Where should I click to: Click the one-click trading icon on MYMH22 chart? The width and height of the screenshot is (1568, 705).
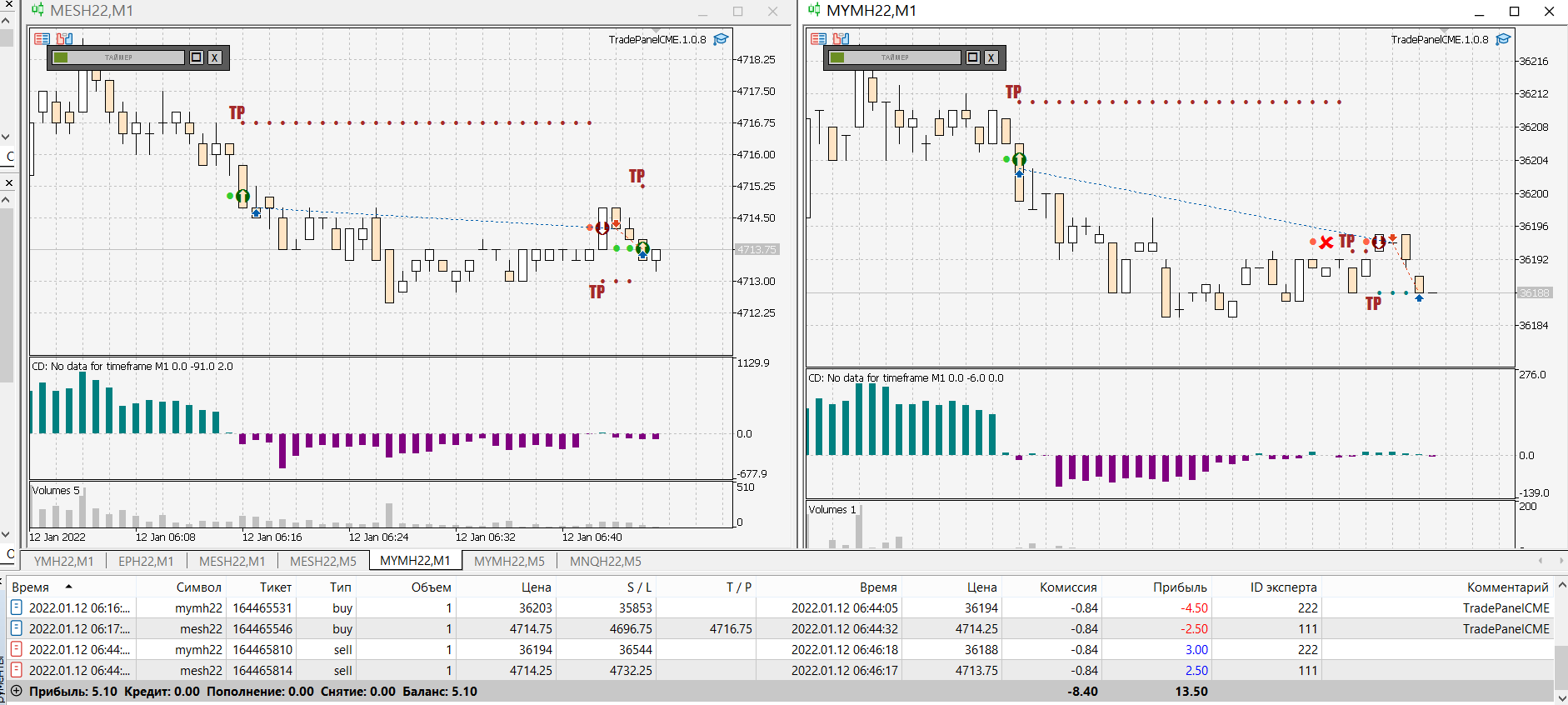tap(841, 38)
